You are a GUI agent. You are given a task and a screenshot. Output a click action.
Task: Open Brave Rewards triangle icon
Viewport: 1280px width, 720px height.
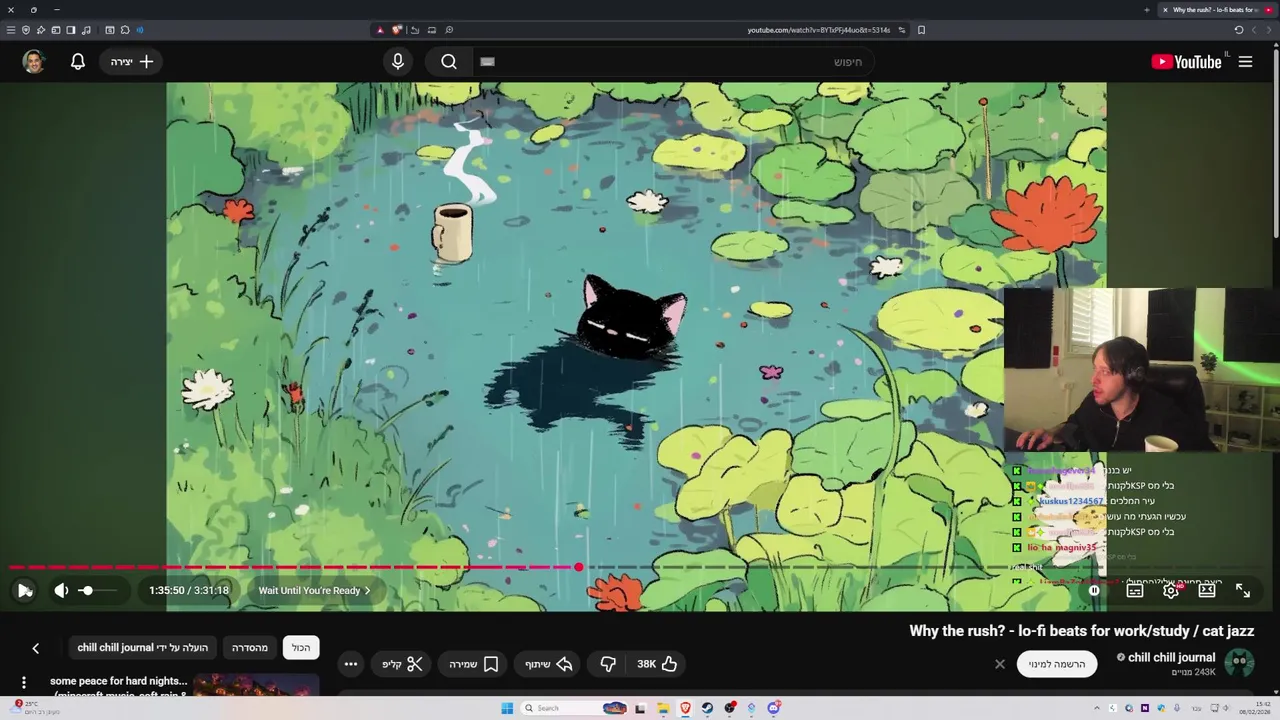click(380, 30)
